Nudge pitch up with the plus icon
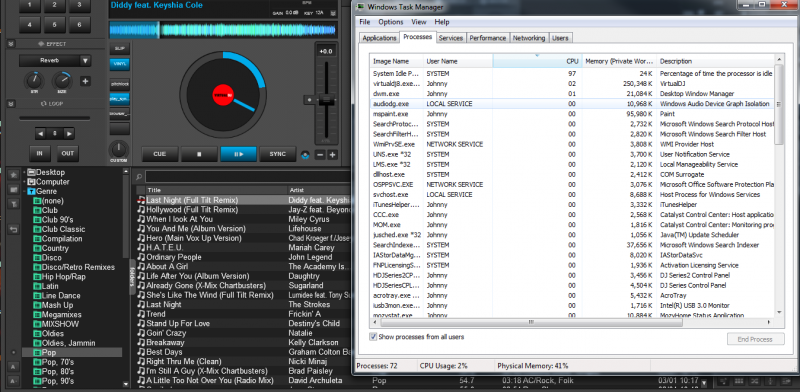 pyautogui.click(x=332, y=155)
